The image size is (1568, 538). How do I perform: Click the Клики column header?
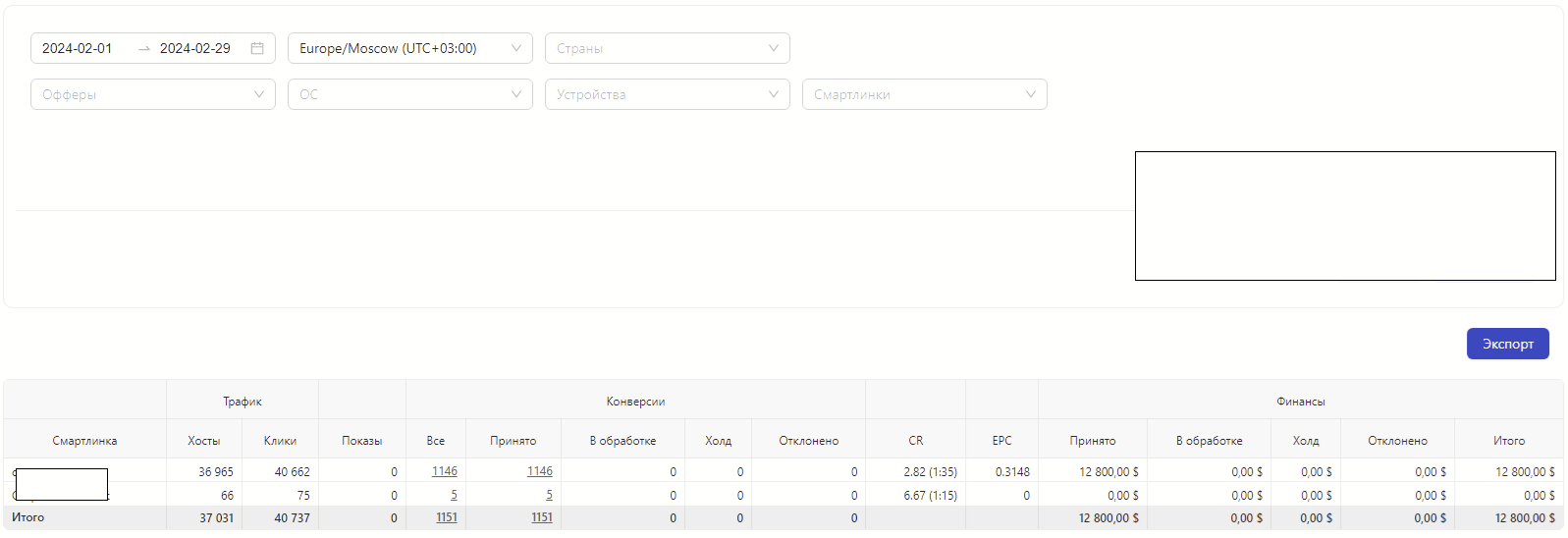[x=280, y=441]
